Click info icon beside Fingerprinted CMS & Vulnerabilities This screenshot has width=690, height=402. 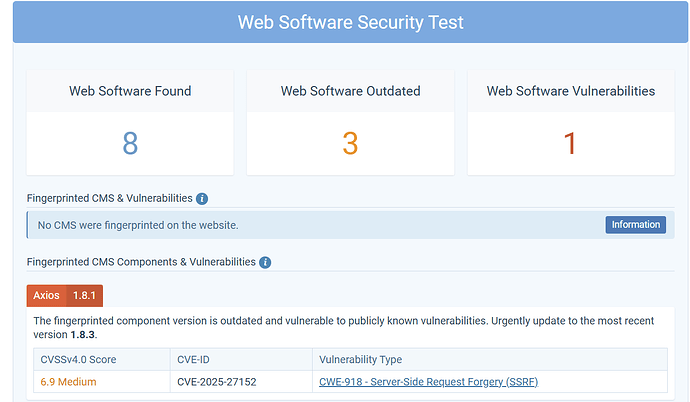[x=202, y=199]
